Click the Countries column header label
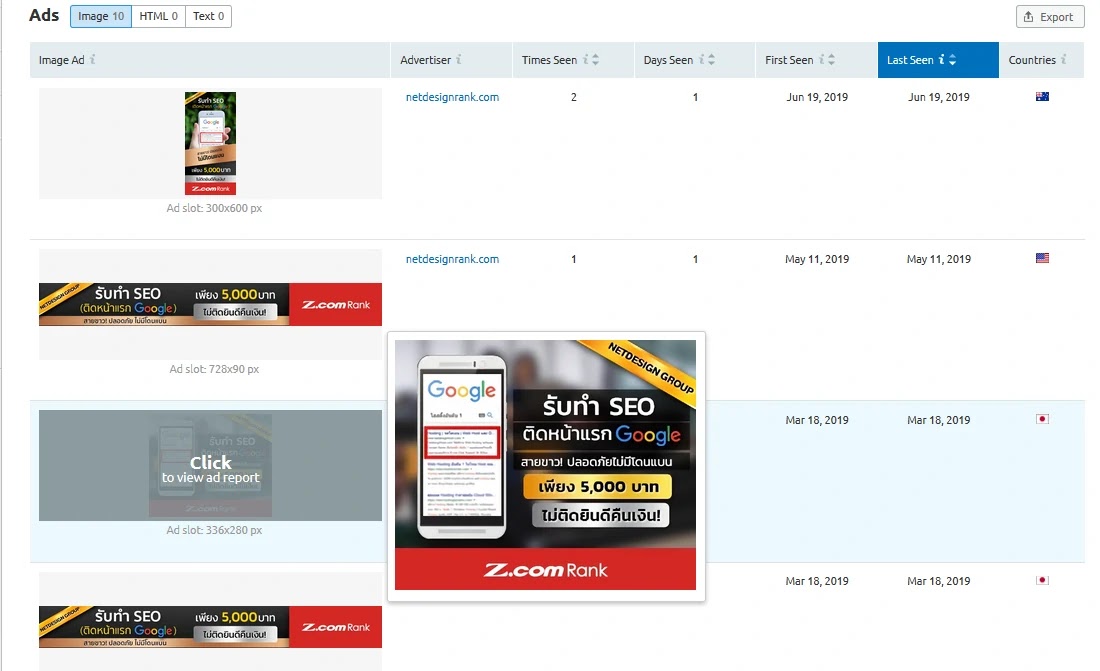This screenshot has width=1100, height=671. [x=1032, y=60]
